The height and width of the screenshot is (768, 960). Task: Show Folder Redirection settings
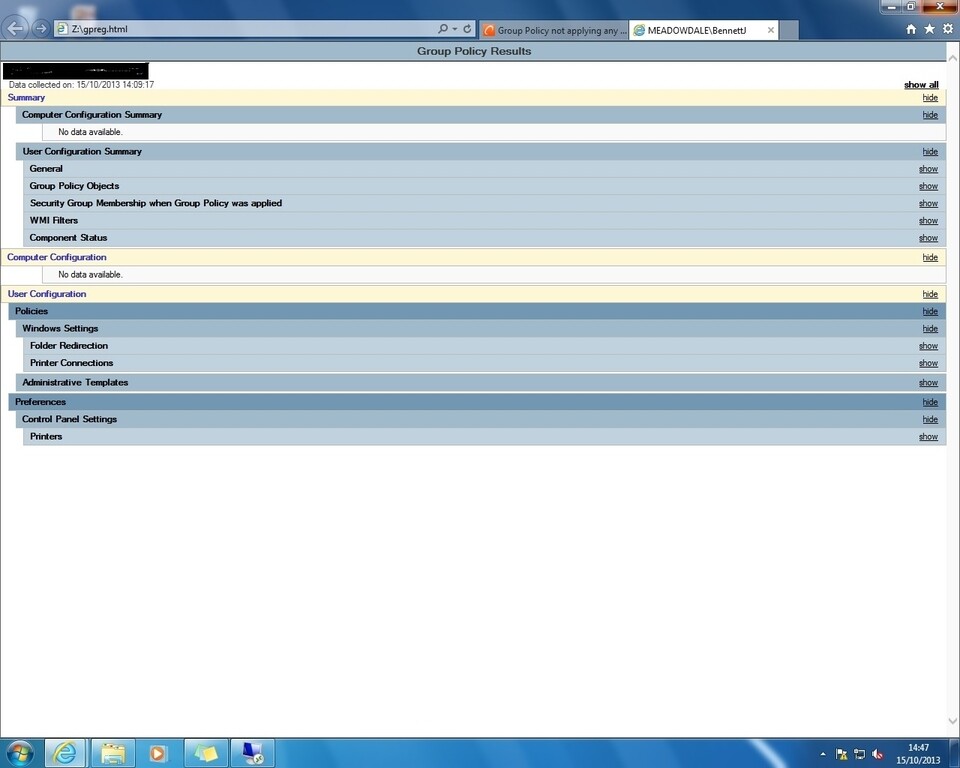tap(928, 345)
